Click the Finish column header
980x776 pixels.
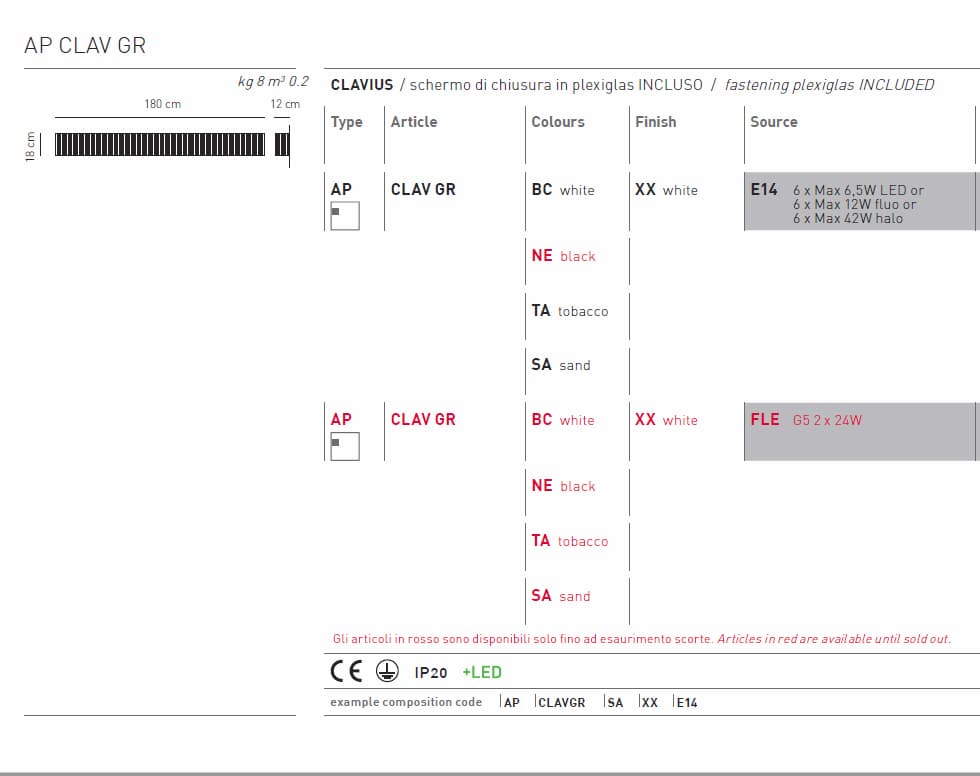click(x=655, y=122)
